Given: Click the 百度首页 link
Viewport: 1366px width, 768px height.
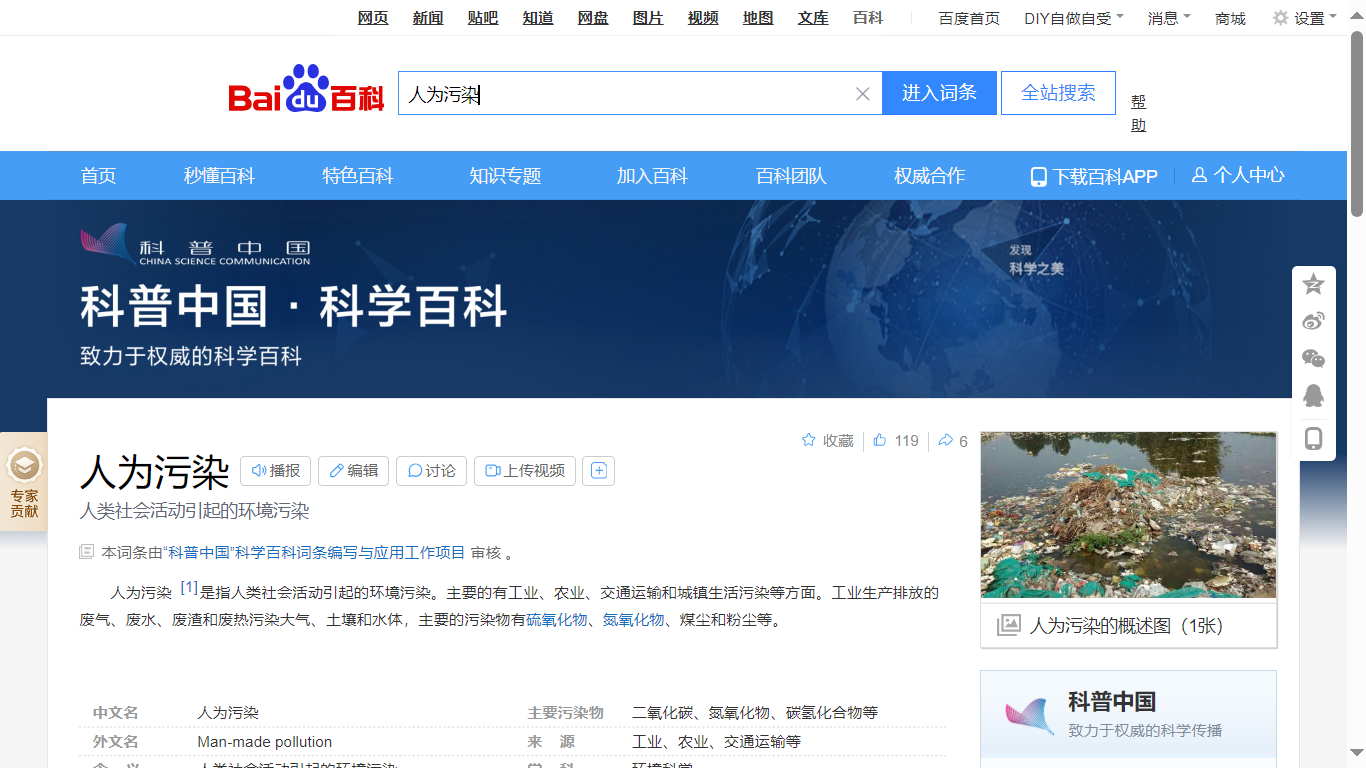Looking at the screenshot, I should point(969,18).
